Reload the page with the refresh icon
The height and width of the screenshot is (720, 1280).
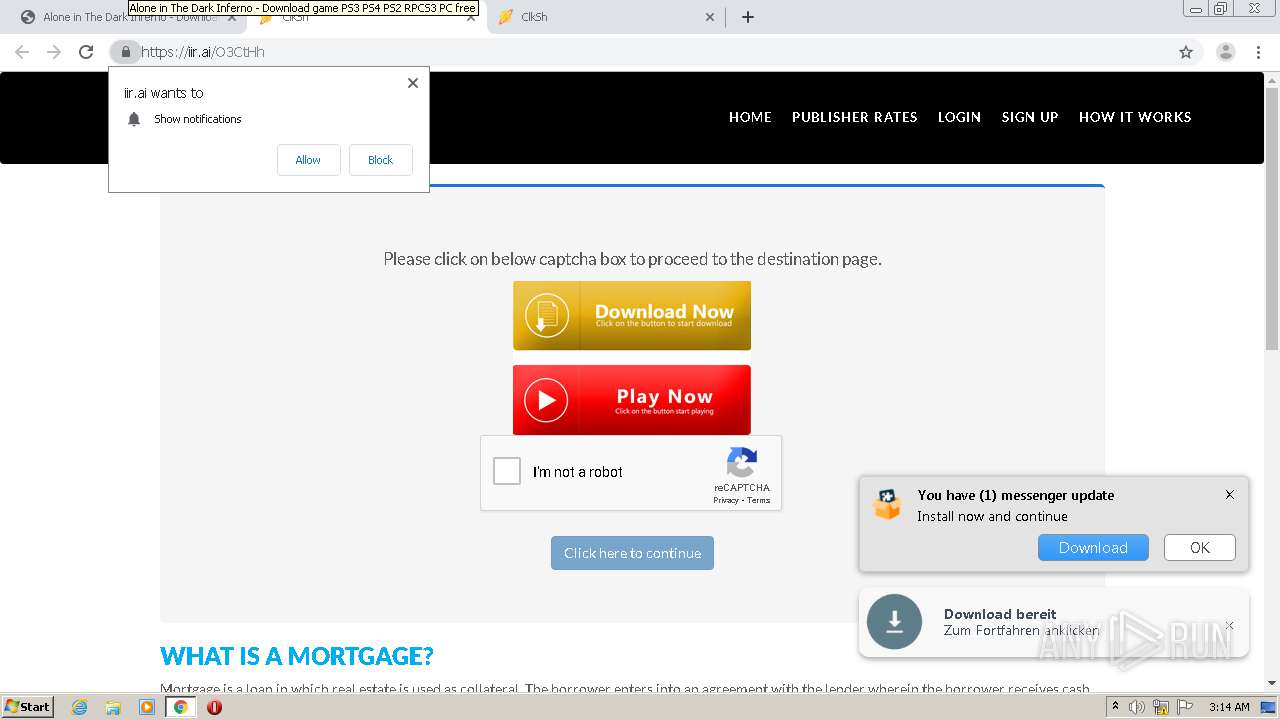click(86, 52)
